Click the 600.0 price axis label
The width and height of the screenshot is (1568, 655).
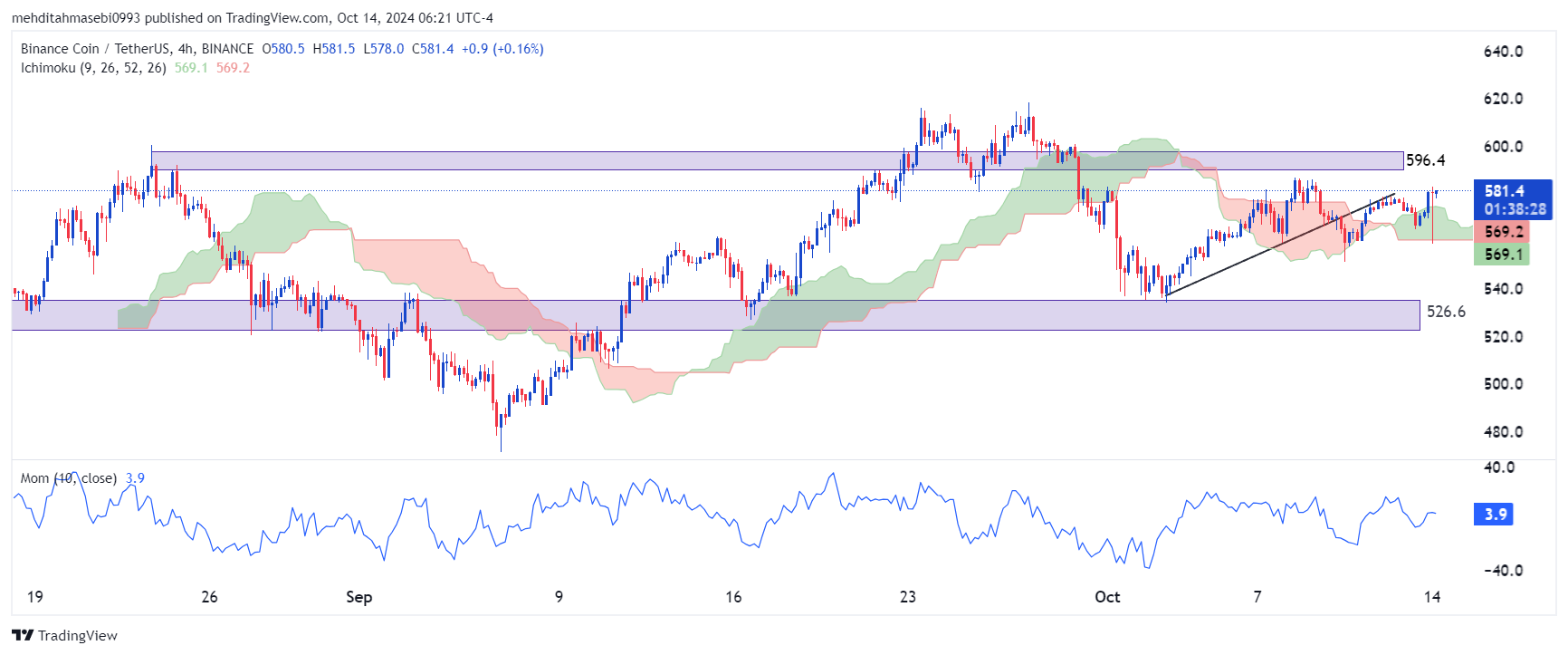pyautogui.click(x=1503, y=147)
